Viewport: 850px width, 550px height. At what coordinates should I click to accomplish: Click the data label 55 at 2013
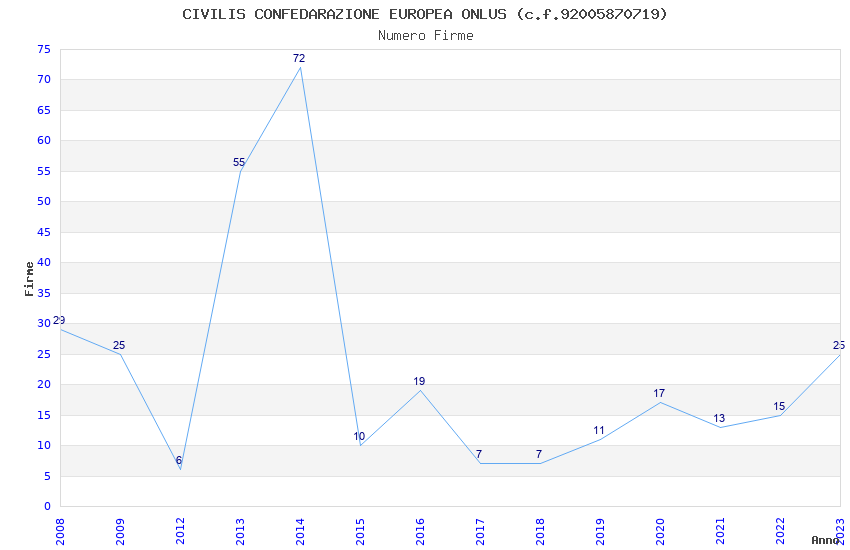point(239,163)
